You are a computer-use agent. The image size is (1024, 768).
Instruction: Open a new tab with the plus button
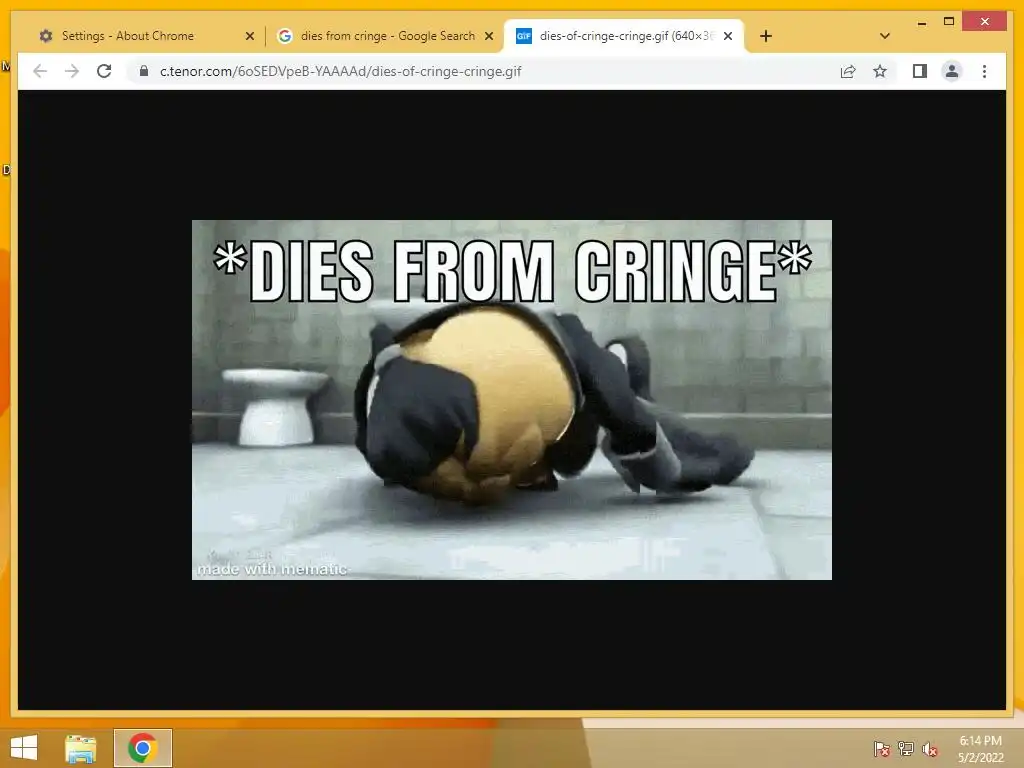(x=766, y=36)
